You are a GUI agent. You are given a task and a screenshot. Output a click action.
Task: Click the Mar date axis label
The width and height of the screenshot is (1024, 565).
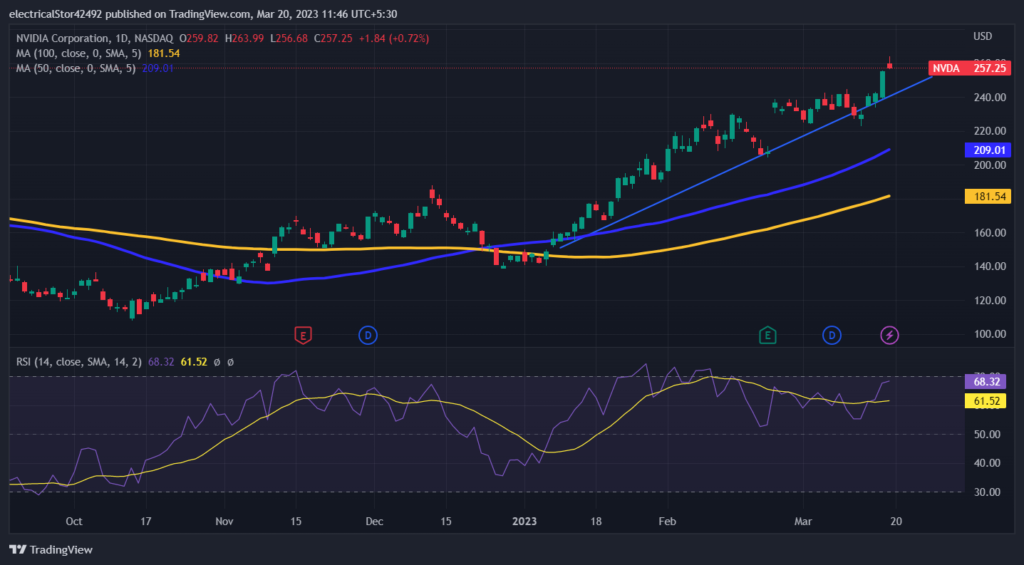(x=803, y=521)
